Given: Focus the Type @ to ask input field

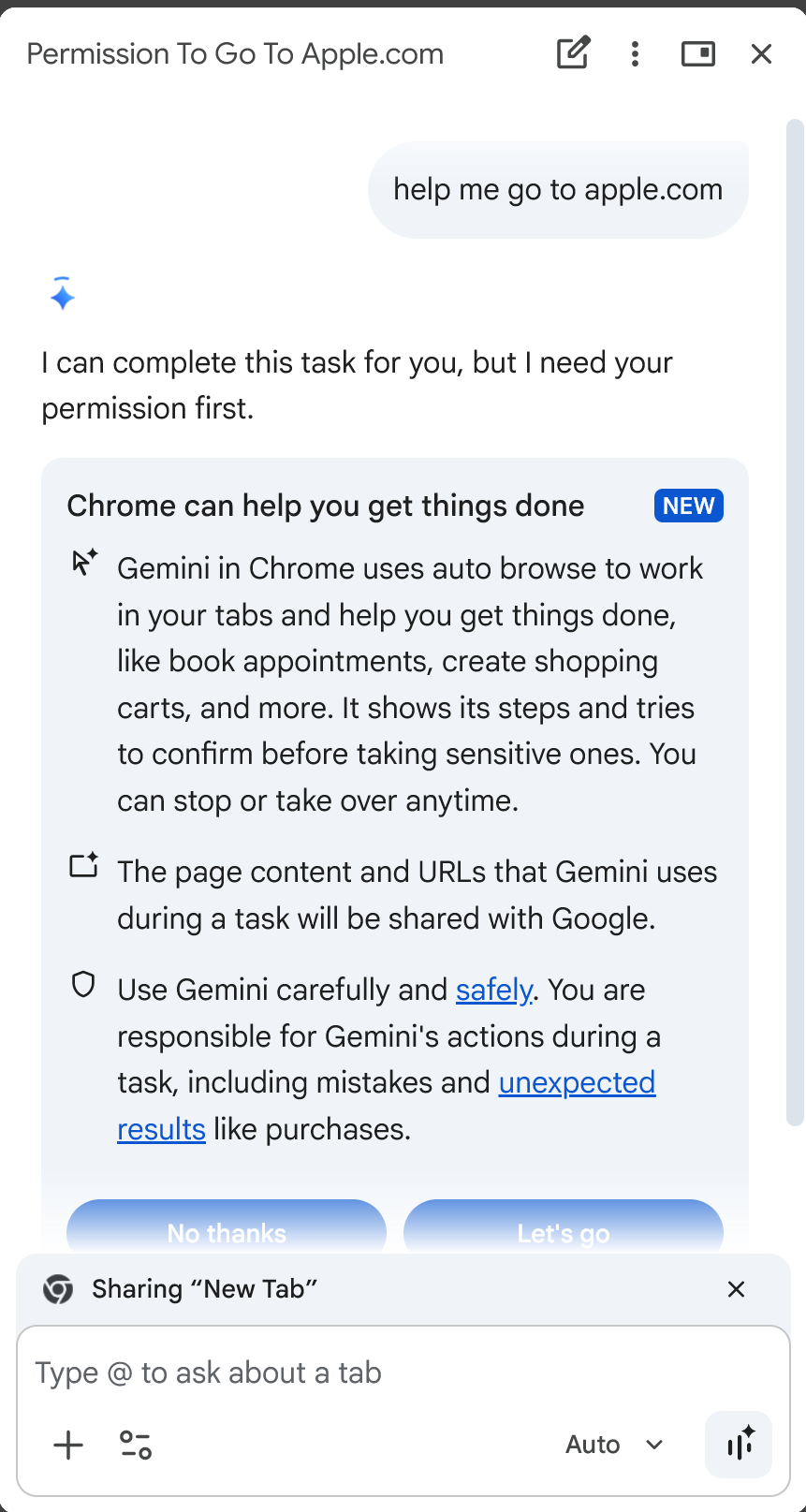Looking at the screenshot, I should pyautogui.click(x=403, y=1373).
